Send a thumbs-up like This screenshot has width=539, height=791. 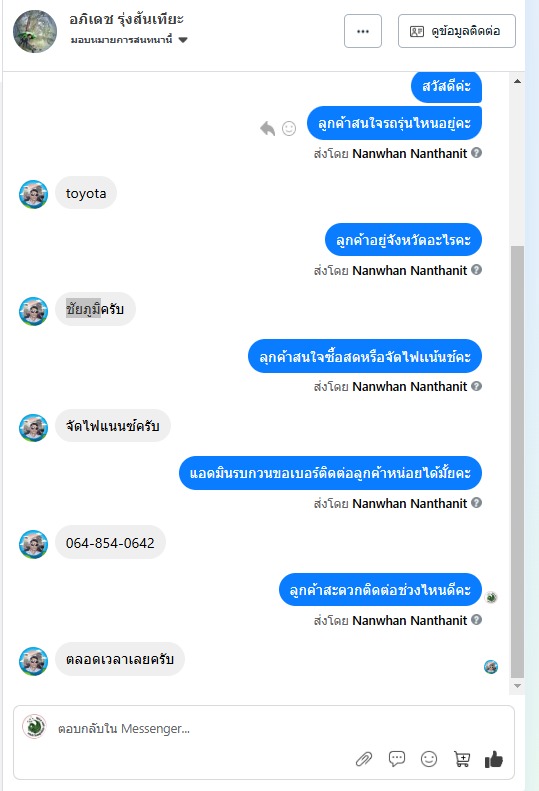494,759
